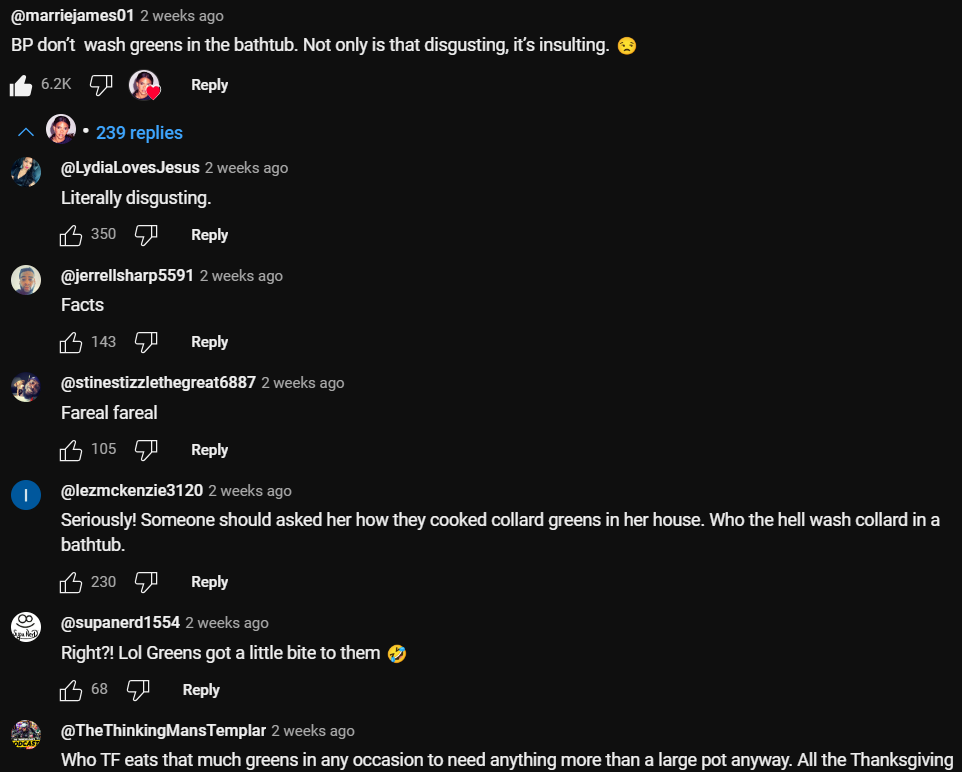Like the @lezmckenzie3120 reply
962x772 pixels.
[x=71, y=582]
